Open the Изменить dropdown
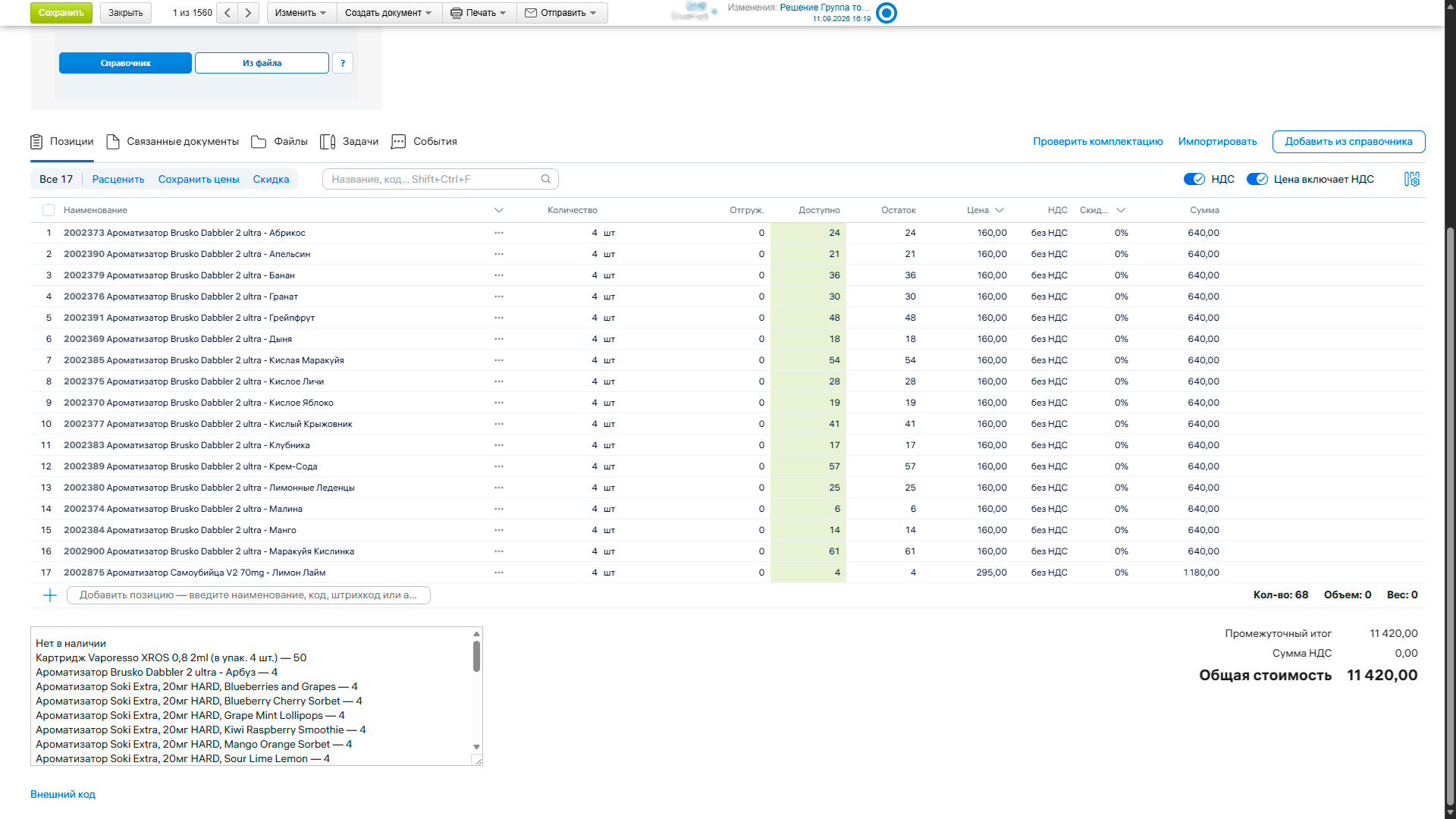This screenshot has width=1456, height=819. (x=301, y=13)
